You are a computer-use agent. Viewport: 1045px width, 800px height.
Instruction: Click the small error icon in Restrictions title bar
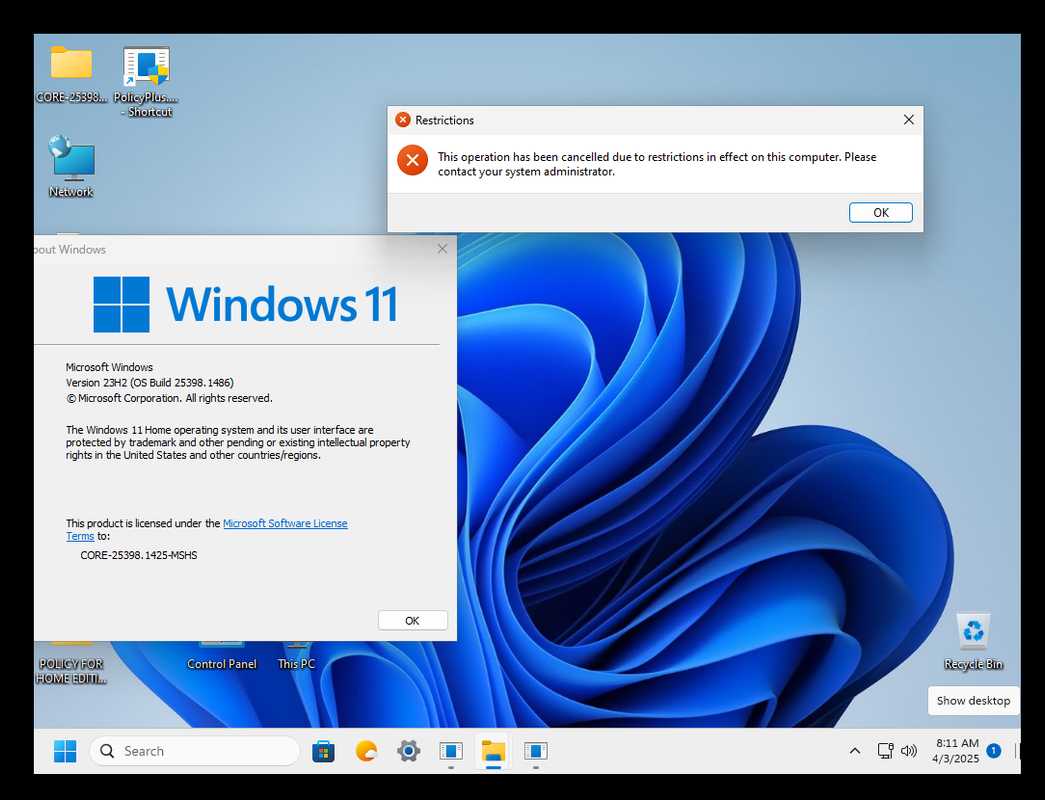click(403, 120)
